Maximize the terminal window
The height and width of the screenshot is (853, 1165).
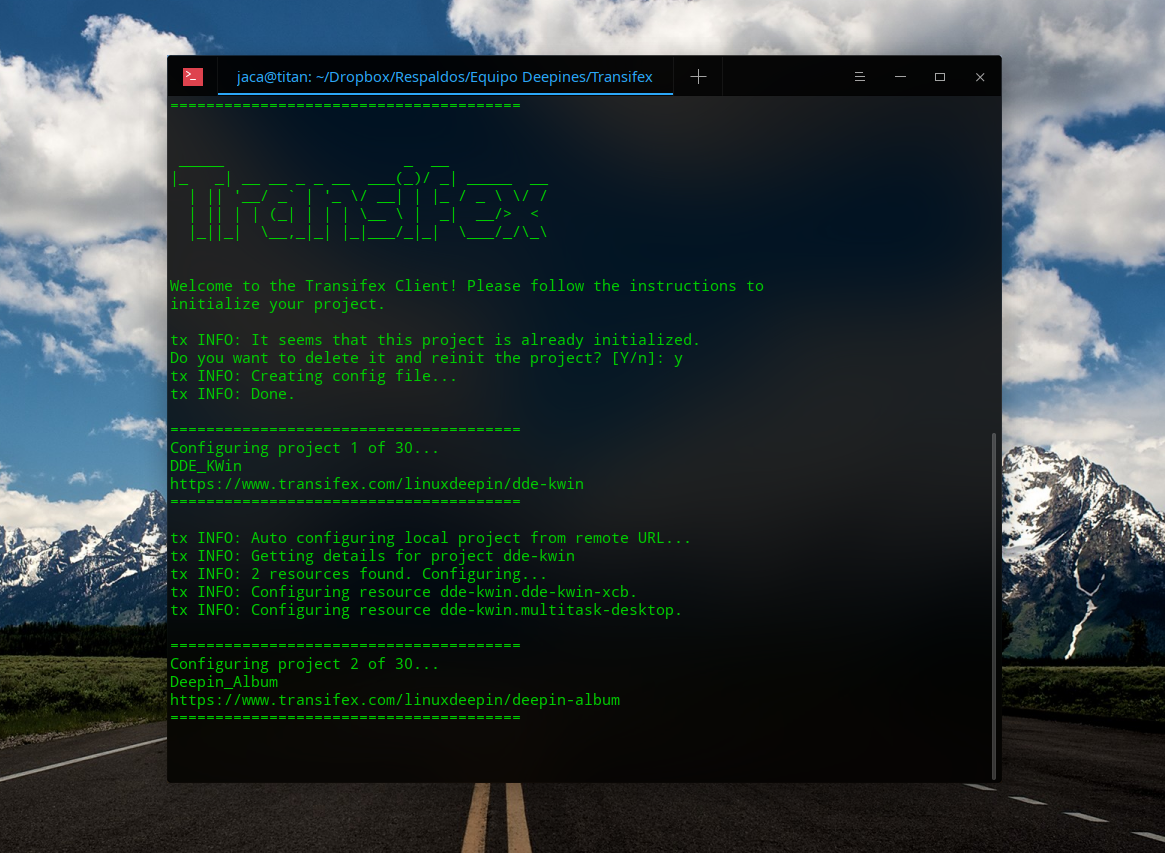(x=940, y=77)
